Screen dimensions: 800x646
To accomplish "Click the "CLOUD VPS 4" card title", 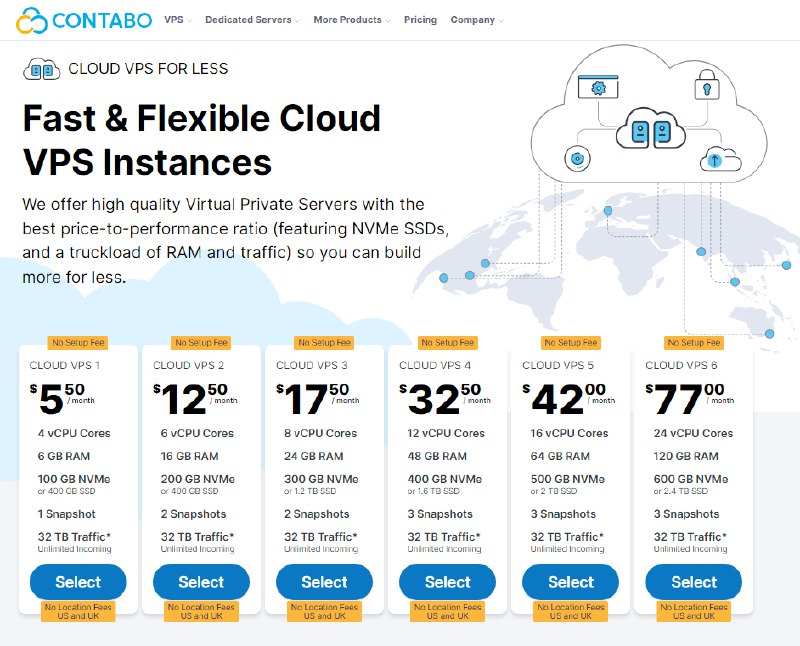I will (x=435, y=365).
